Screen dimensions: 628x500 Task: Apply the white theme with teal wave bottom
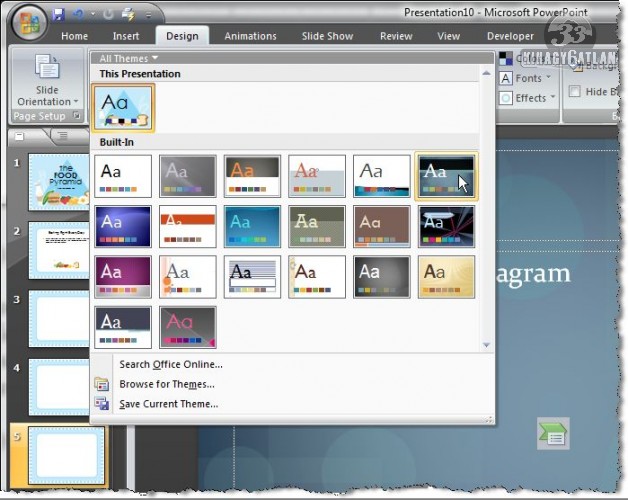click(382, 176)
